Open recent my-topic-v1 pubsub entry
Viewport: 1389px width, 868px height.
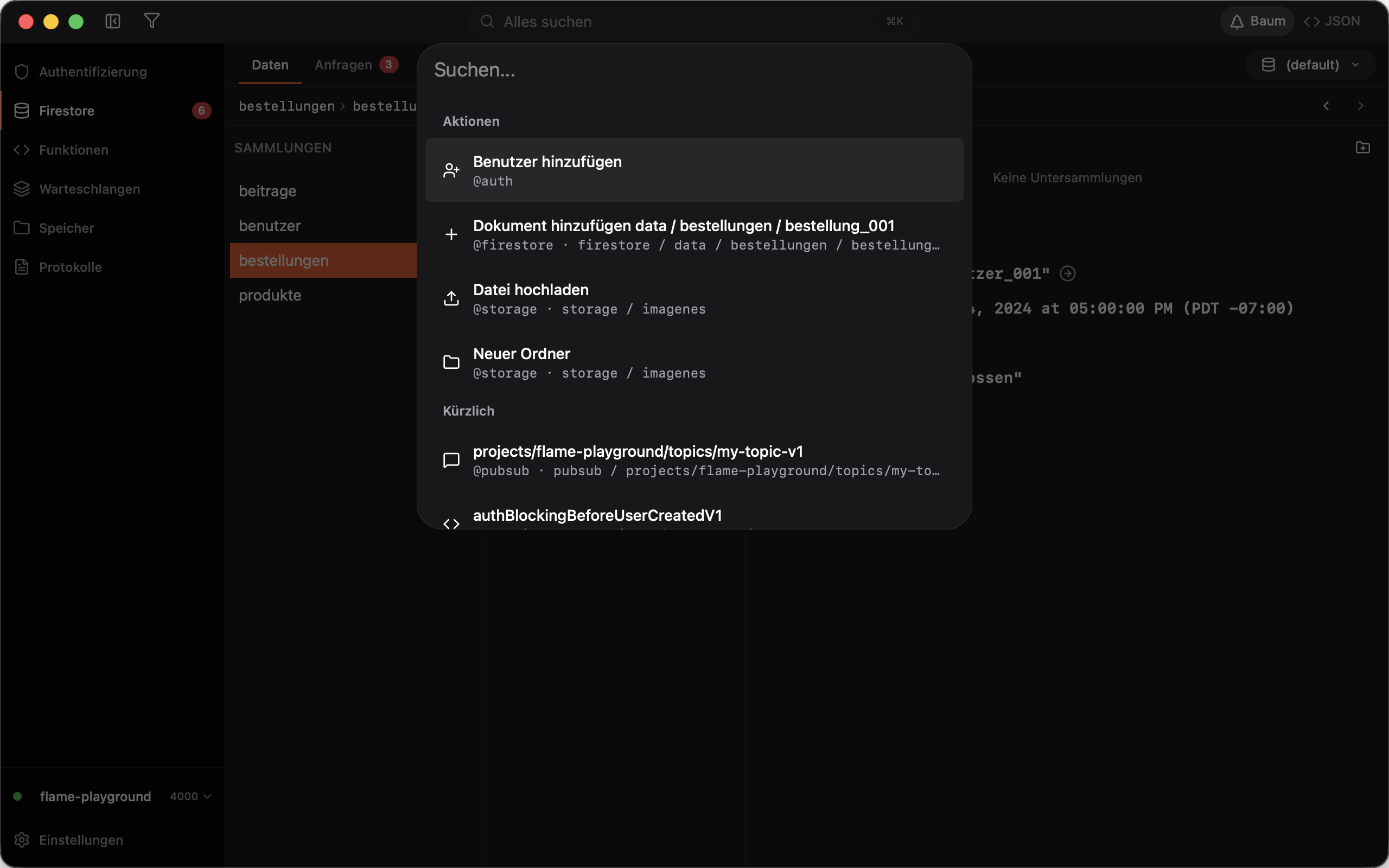[694, 460]
